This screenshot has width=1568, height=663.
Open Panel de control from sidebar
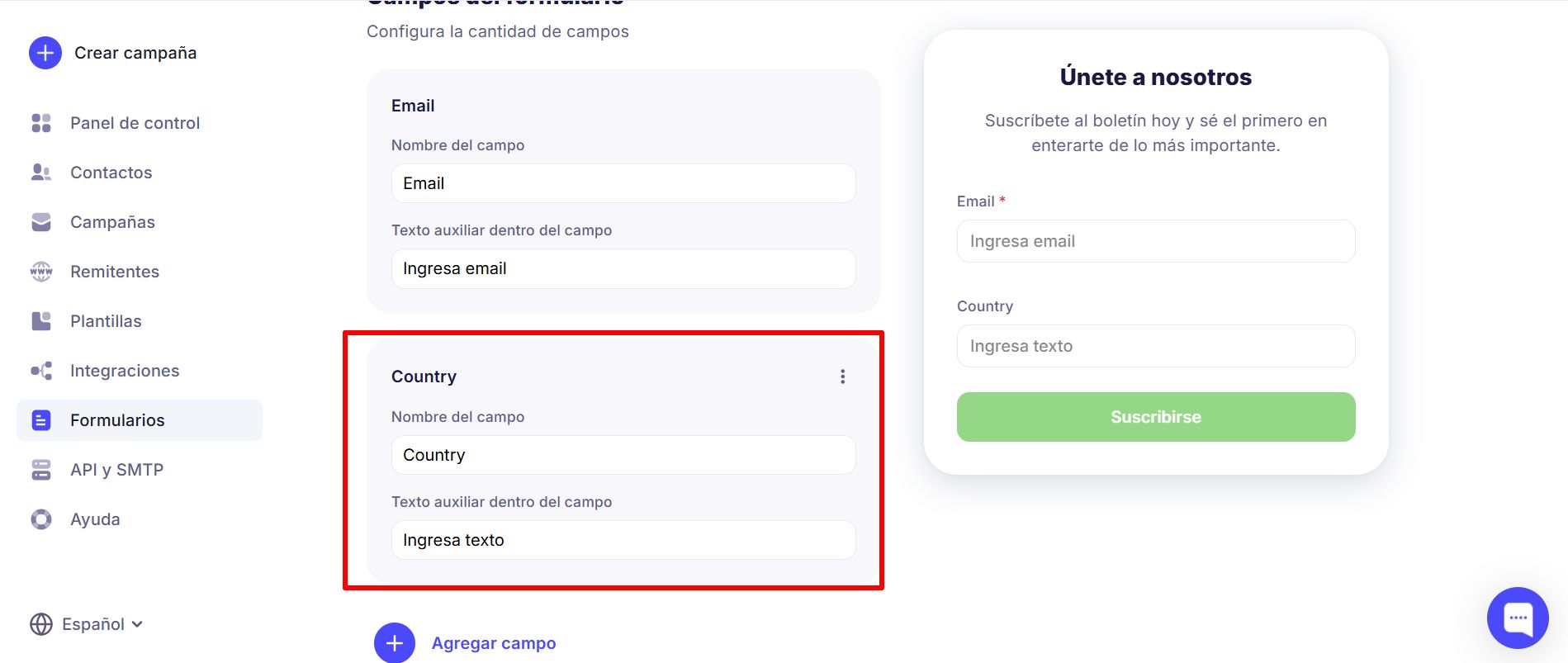[135, 123]
